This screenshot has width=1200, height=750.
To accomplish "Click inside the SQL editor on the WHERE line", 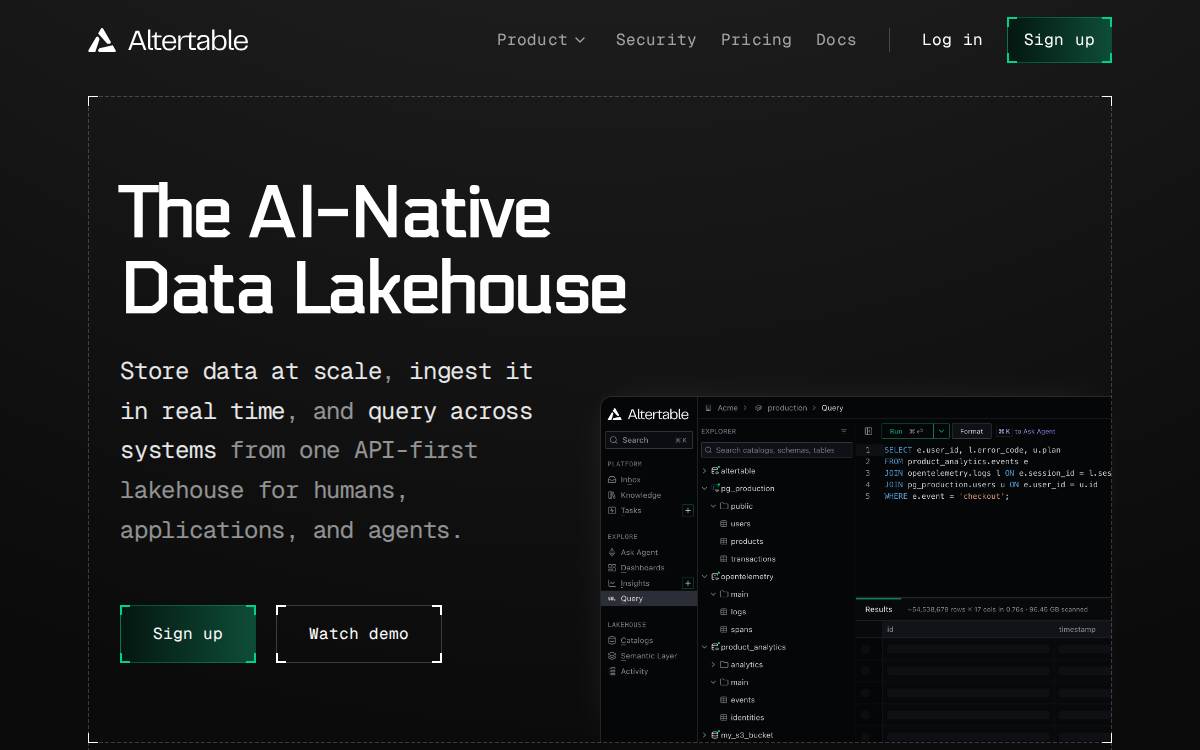I will 946,496.
